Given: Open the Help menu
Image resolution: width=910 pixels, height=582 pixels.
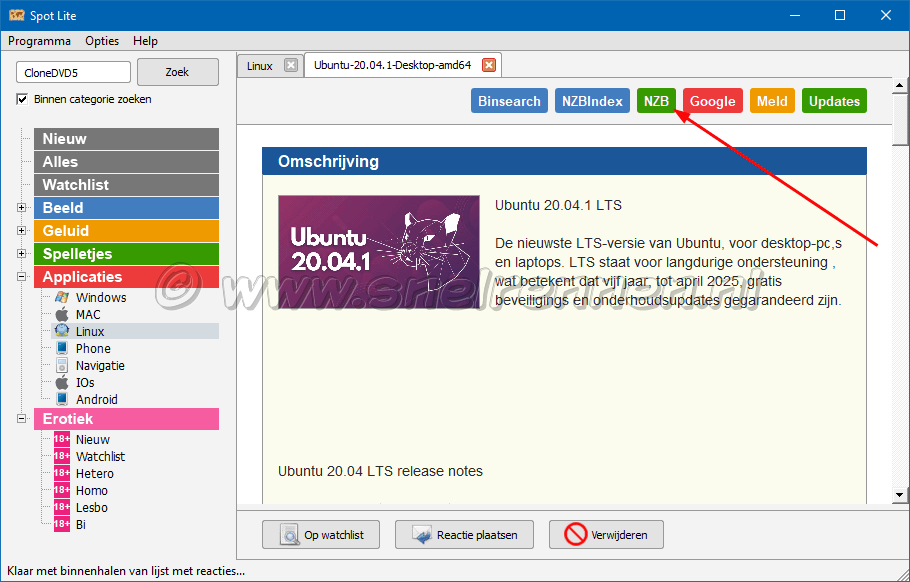Looking at the screenshot, I should pos(145,41).
